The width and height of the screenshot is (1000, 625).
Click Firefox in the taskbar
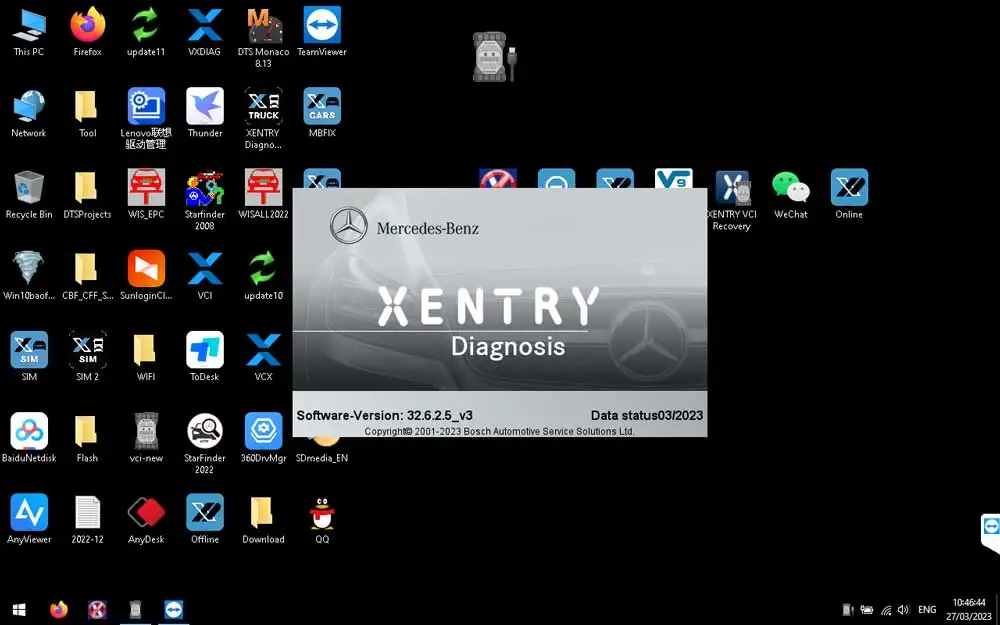point(59,610)
